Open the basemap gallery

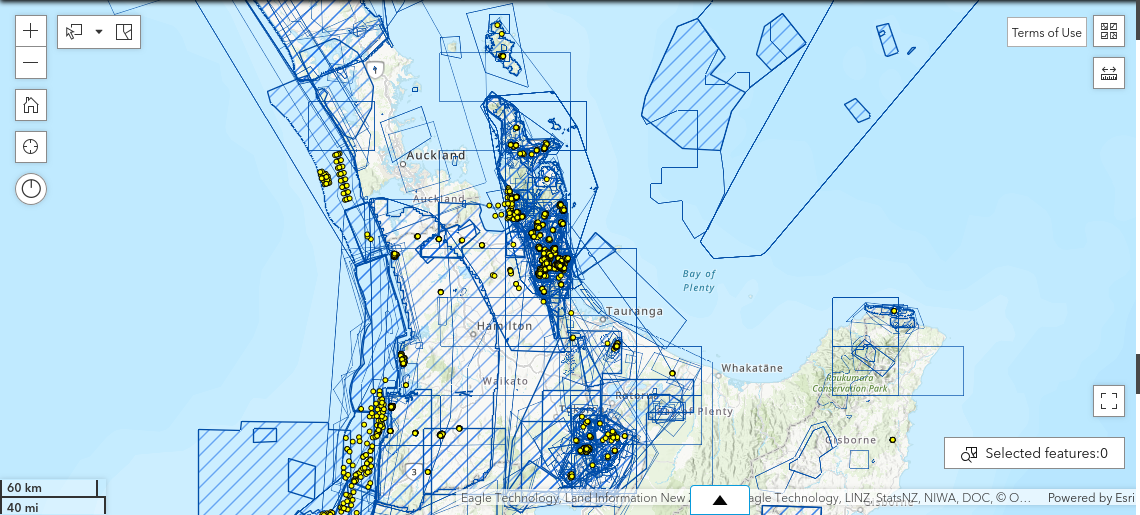tap(1108, 32)
